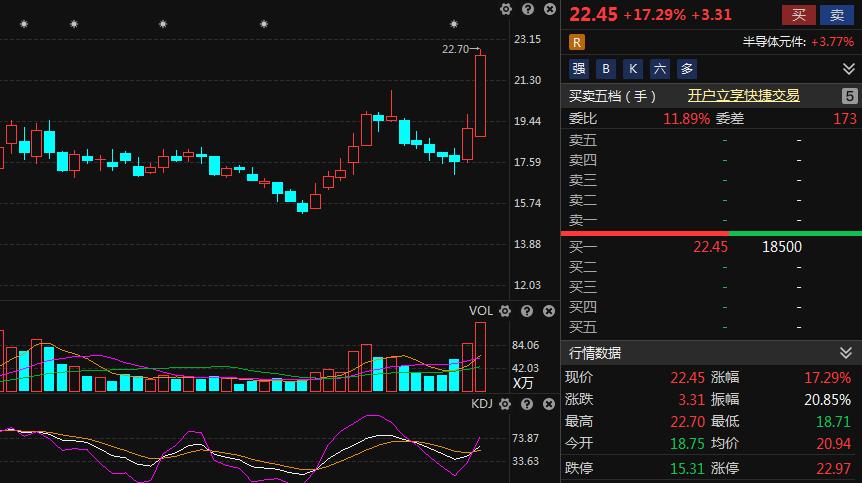The height and width of the screenshot is (483, 862).
Task: Click the 强 tag icon
Action: tap(579, 69)
